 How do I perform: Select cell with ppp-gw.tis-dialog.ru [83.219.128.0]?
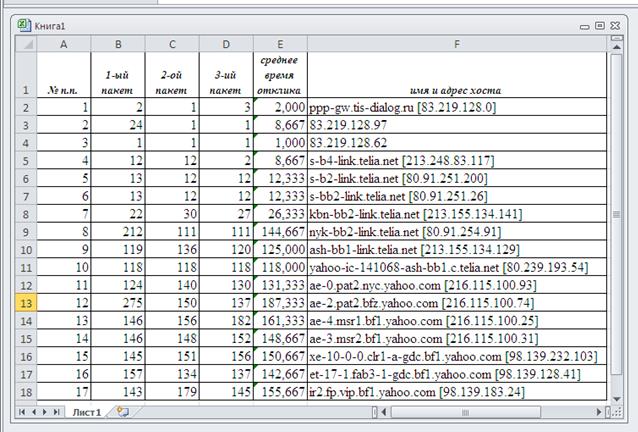(x=457, y=107)
